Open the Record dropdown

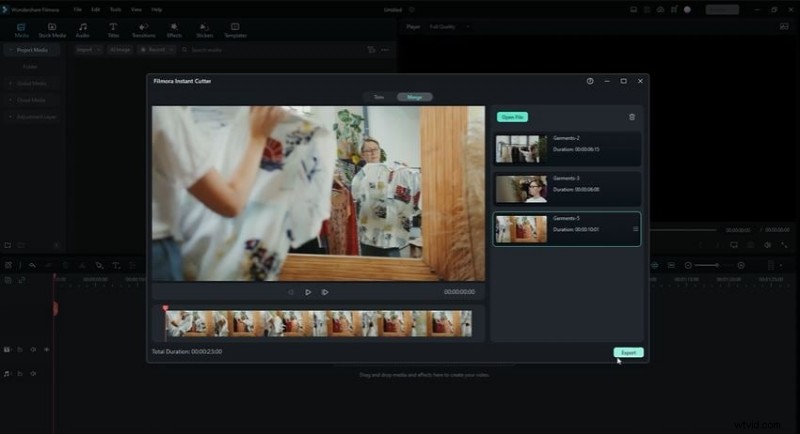pyautogui.click(x=157, y=50)
